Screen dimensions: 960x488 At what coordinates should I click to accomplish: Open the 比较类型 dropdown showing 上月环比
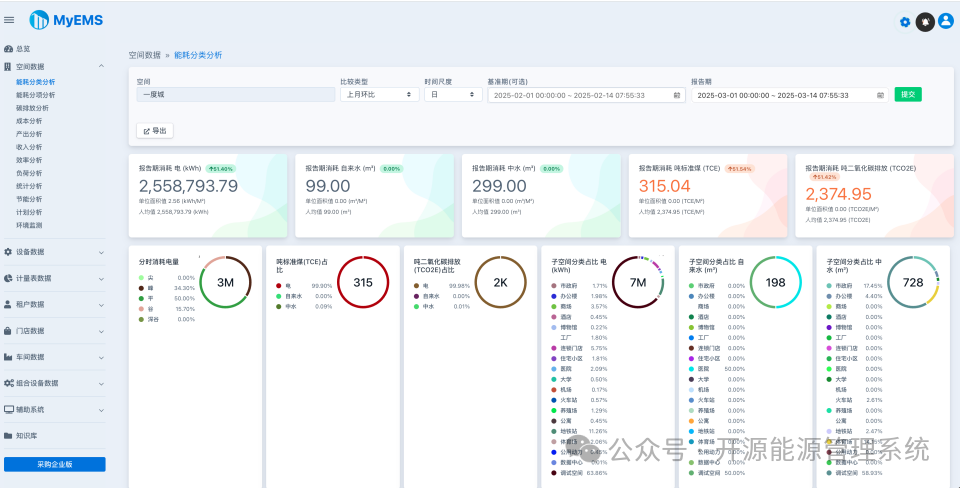coord(380,95)
